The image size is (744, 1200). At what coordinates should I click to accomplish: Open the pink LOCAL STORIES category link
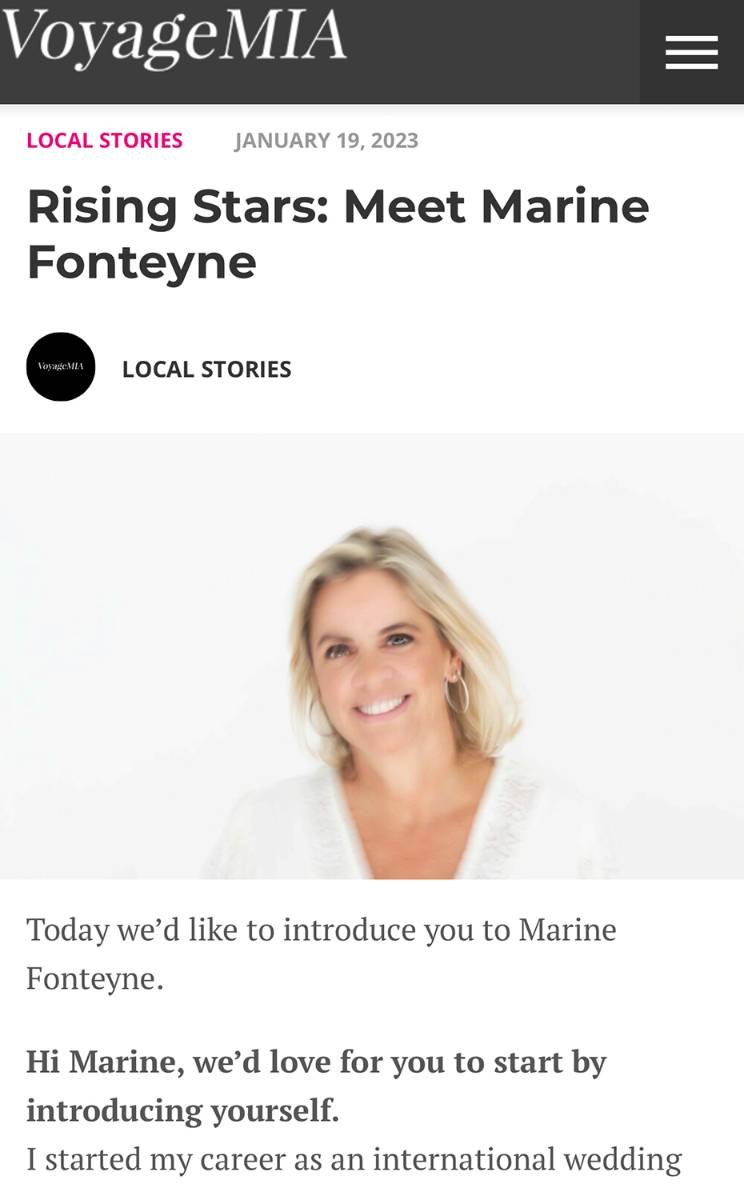click(105, 140)
